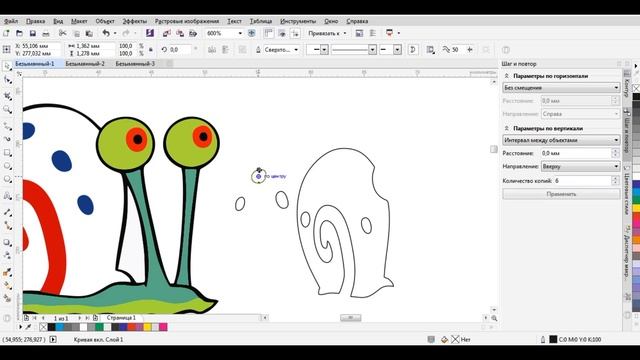Click the 'Страница 1' page tab
Image resolution: width=640 pixels, height=360 pixels.
coord(121,318)
